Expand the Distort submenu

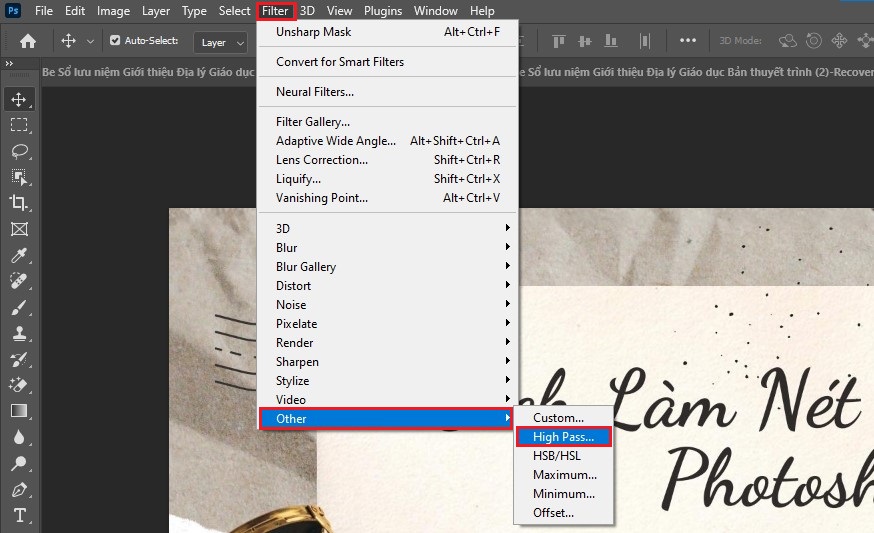coord(386,285)
